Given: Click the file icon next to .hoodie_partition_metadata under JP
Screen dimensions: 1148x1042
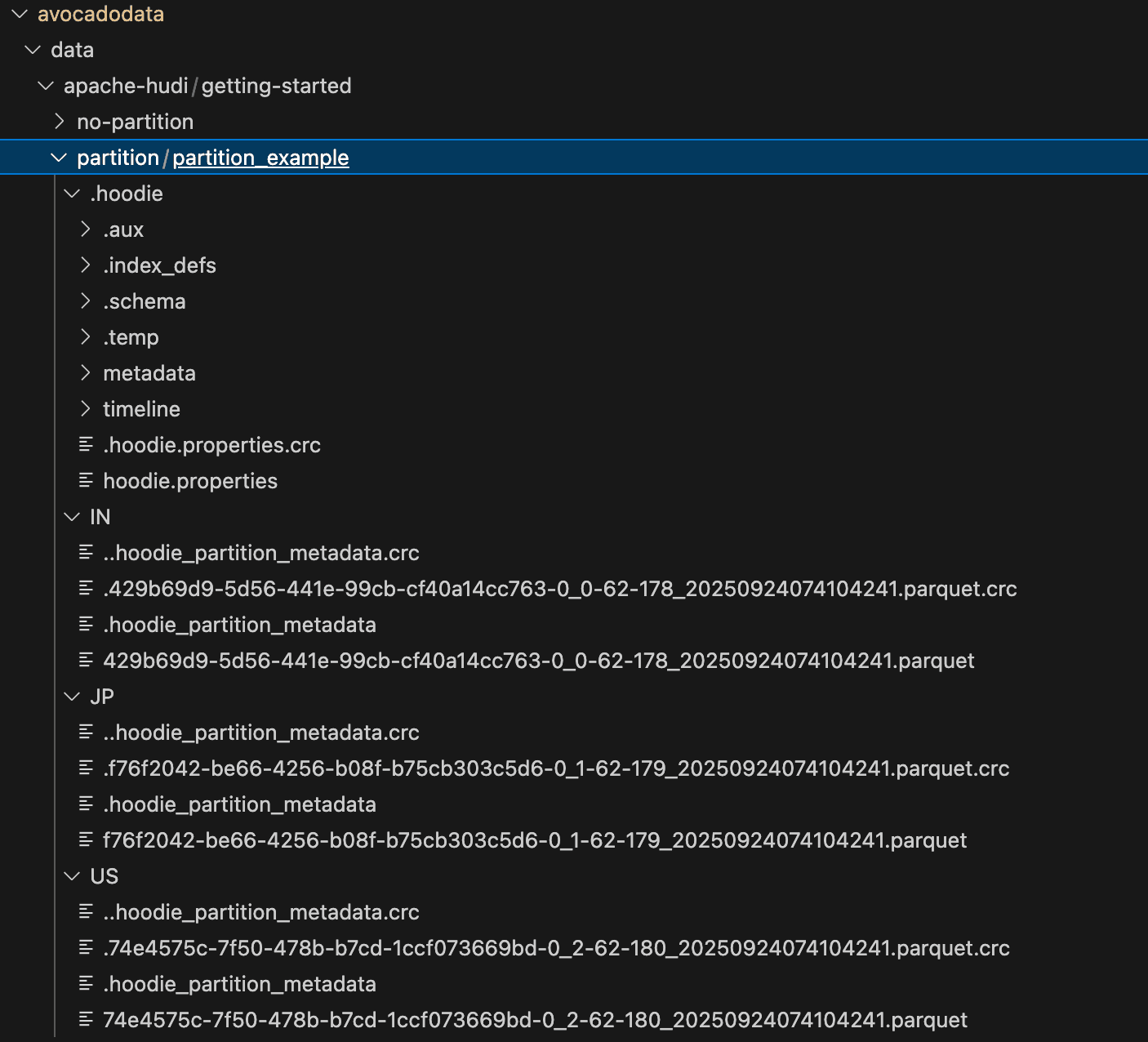Looking at the screenshot, I should (87, 804).
